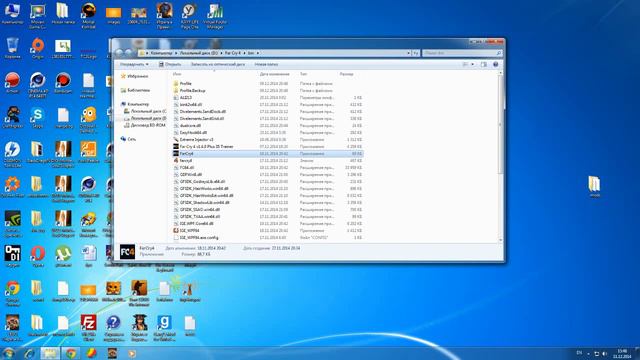Viewport: 640px width, 360px height.
Task: Open the Opera desktop shortcut
Action: [x=38, y=256]
